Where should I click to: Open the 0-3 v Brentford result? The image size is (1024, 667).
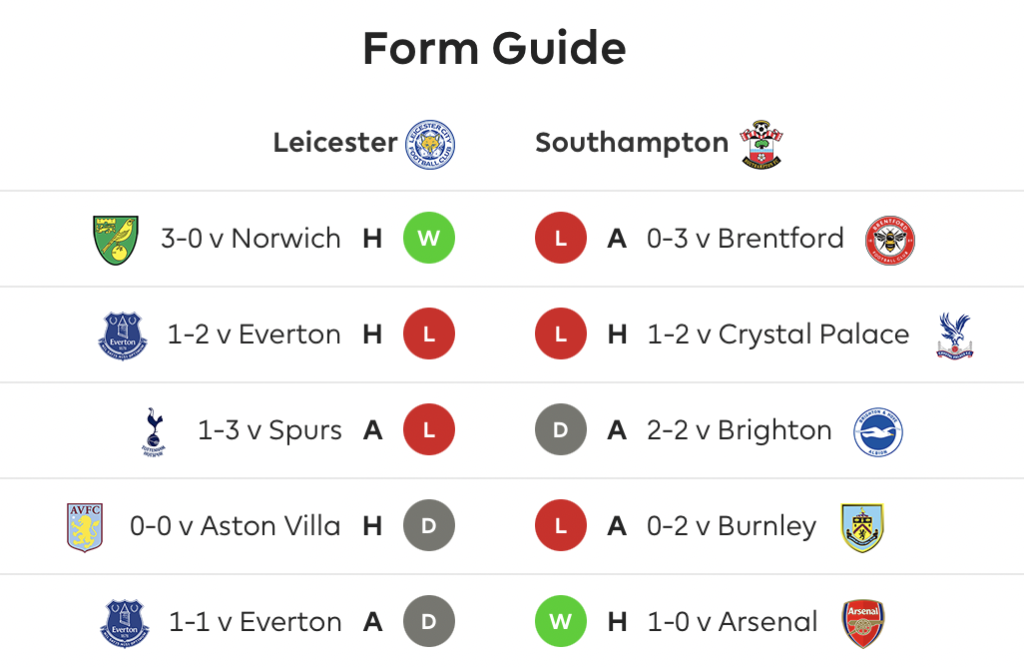point(745,238)
